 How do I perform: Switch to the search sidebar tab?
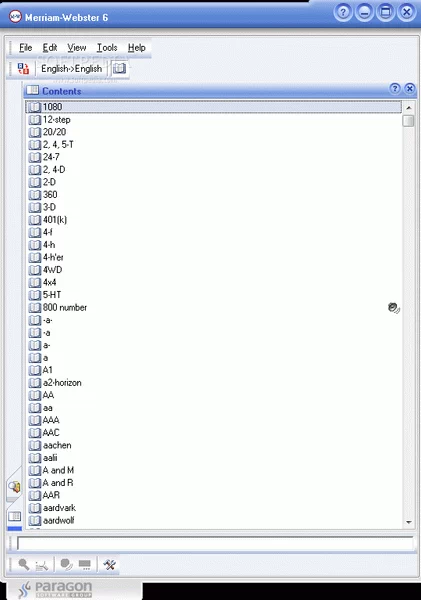[x=15, y=487]
